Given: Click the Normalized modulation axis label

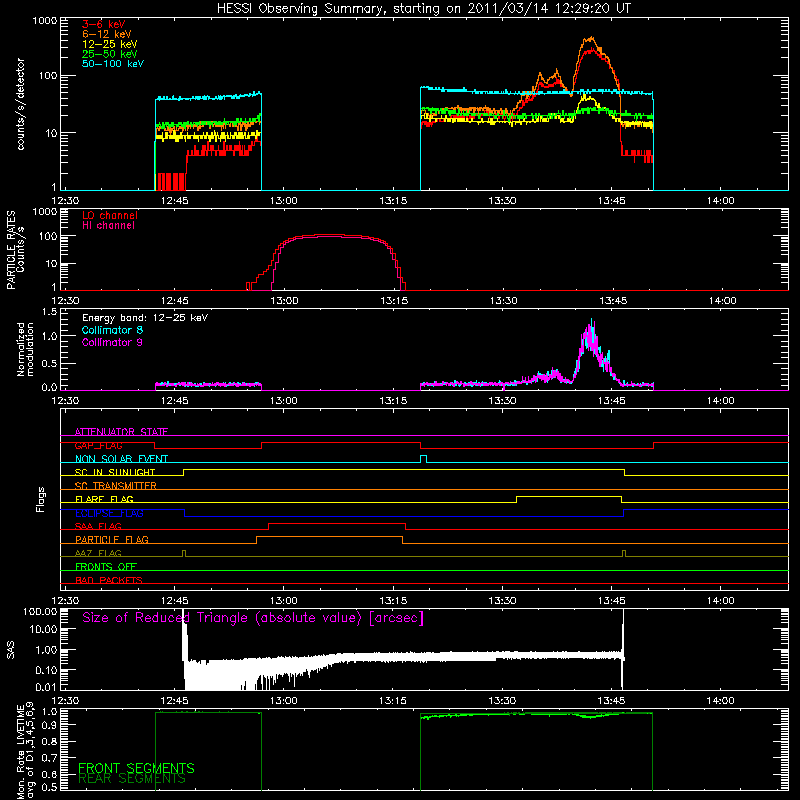Looking at the screenshot, I should click(26, 349).
